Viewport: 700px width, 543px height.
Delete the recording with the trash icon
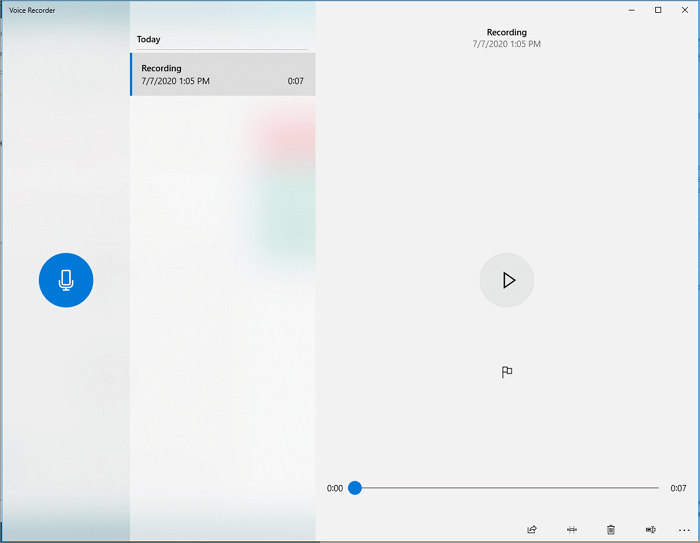(611, 530)
